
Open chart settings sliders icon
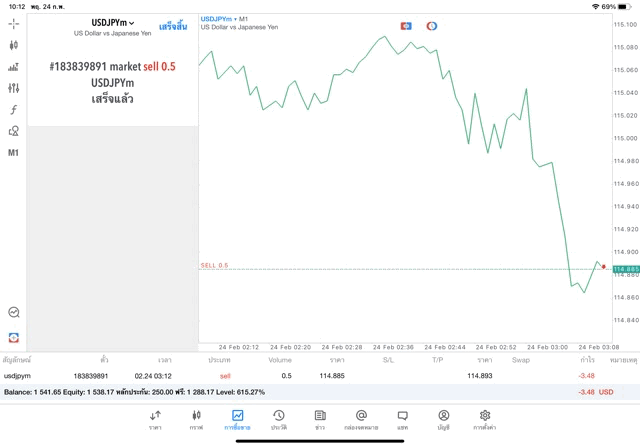click(x=13, y=88)
